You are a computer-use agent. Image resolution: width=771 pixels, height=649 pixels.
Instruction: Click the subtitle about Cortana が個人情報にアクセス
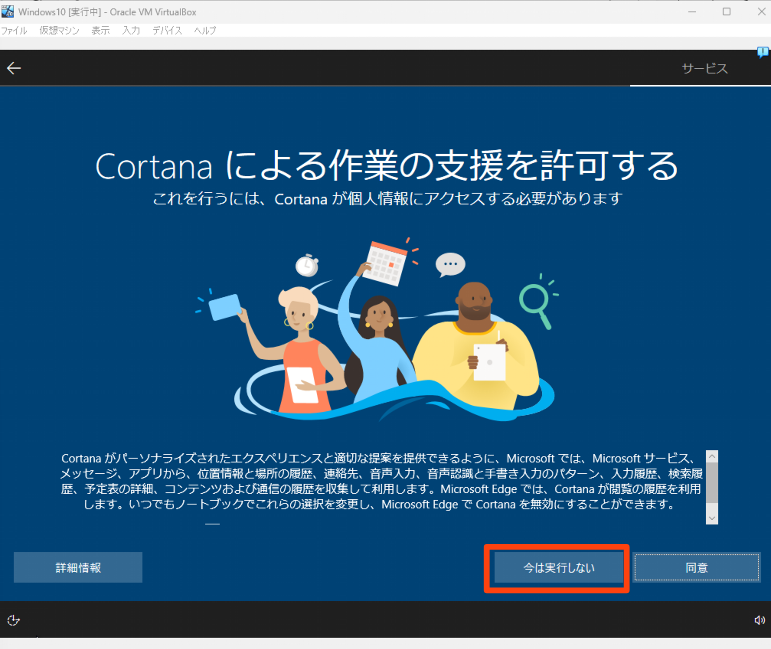pos(387,199)
